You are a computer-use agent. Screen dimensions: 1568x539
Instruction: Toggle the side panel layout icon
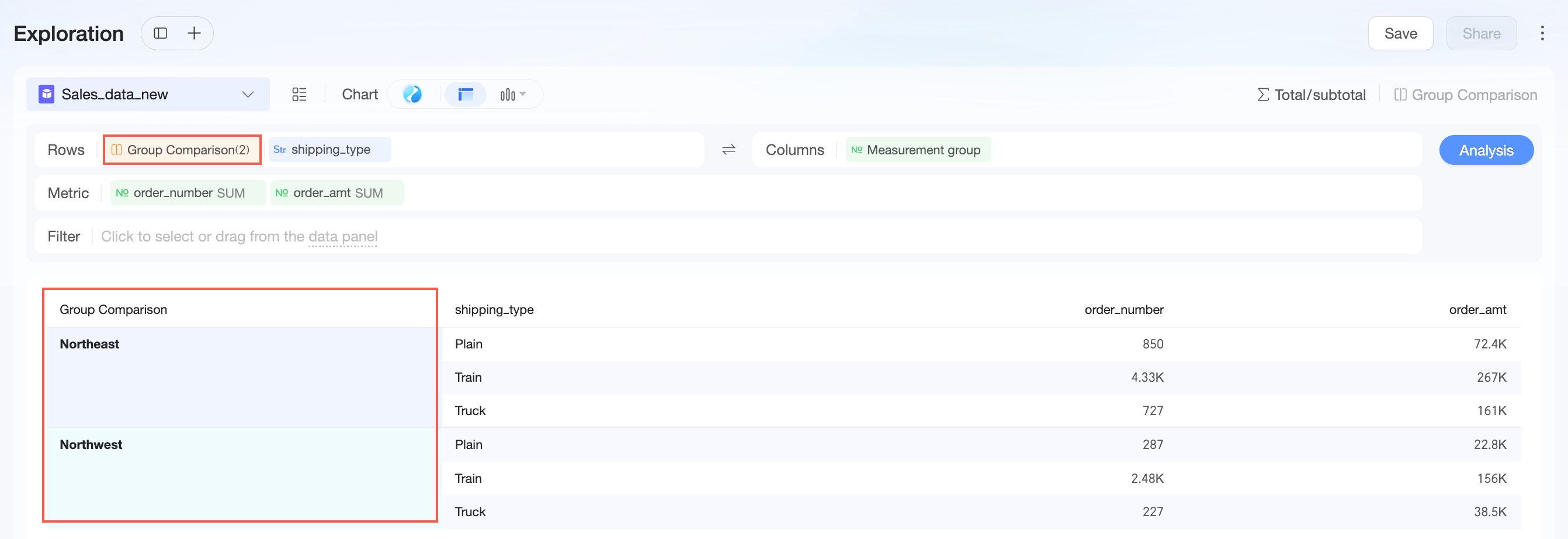pos(161,33)
